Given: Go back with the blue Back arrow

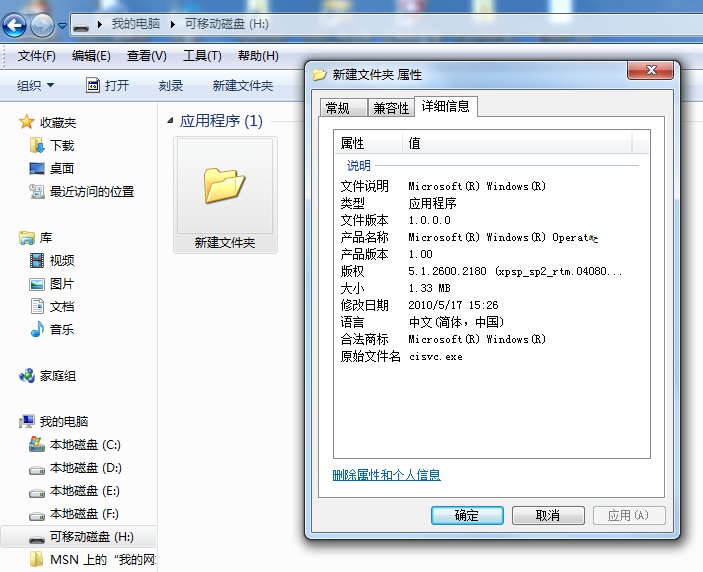Looking at the screenshot, I should pyautogui.click(x=15, y=25).
